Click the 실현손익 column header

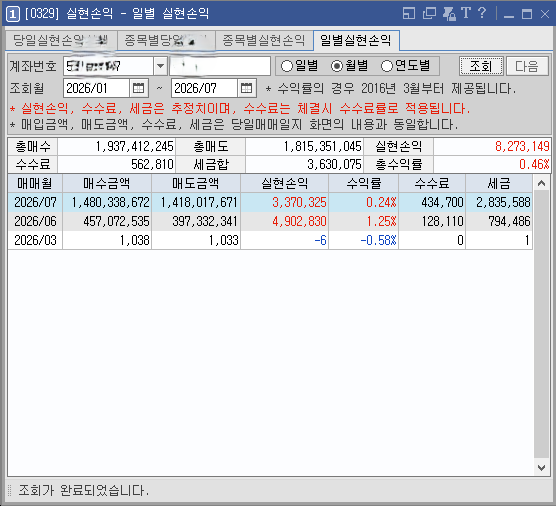coord(284,183)
